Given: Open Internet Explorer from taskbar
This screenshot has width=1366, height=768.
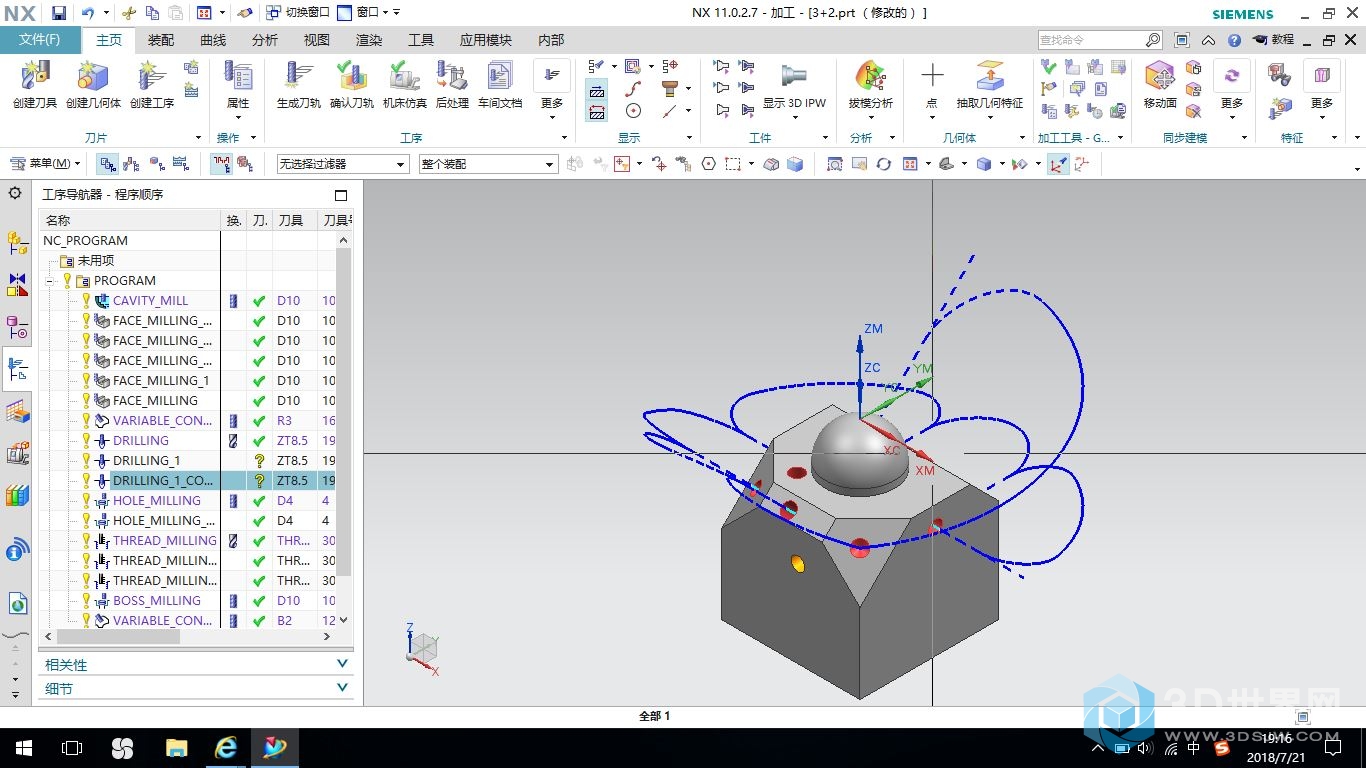Looking at the screenshot, I should click(226, 748).
